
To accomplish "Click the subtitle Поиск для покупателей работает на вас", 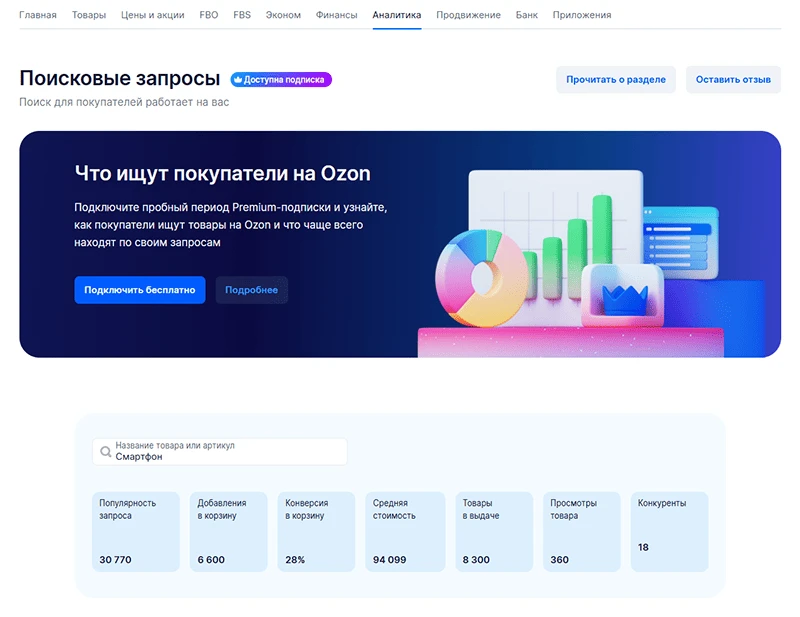I will tap(124, 102).
